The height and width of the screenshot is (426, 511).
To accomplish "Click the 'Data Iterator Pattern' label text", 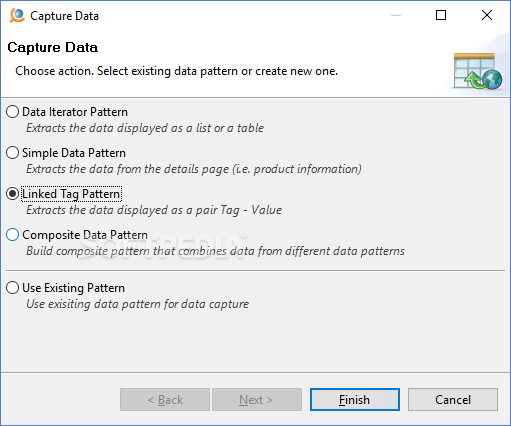I will (75, 112).
